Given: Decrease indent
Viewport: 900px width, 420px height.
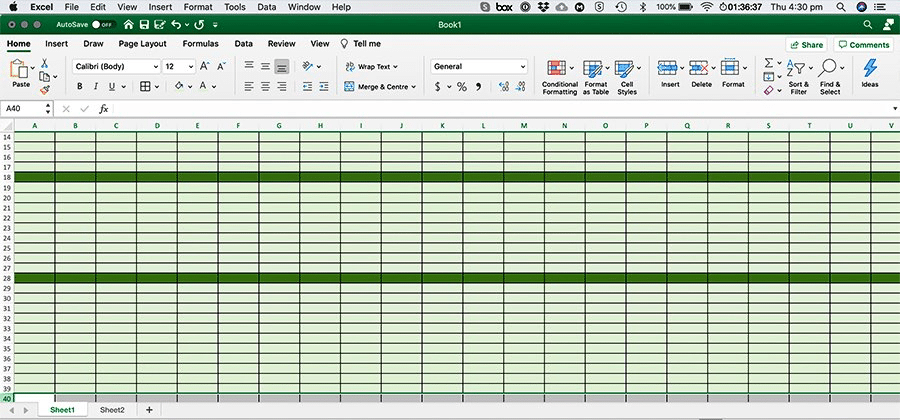Looking at the screenshot, I should tap(308, 87).
